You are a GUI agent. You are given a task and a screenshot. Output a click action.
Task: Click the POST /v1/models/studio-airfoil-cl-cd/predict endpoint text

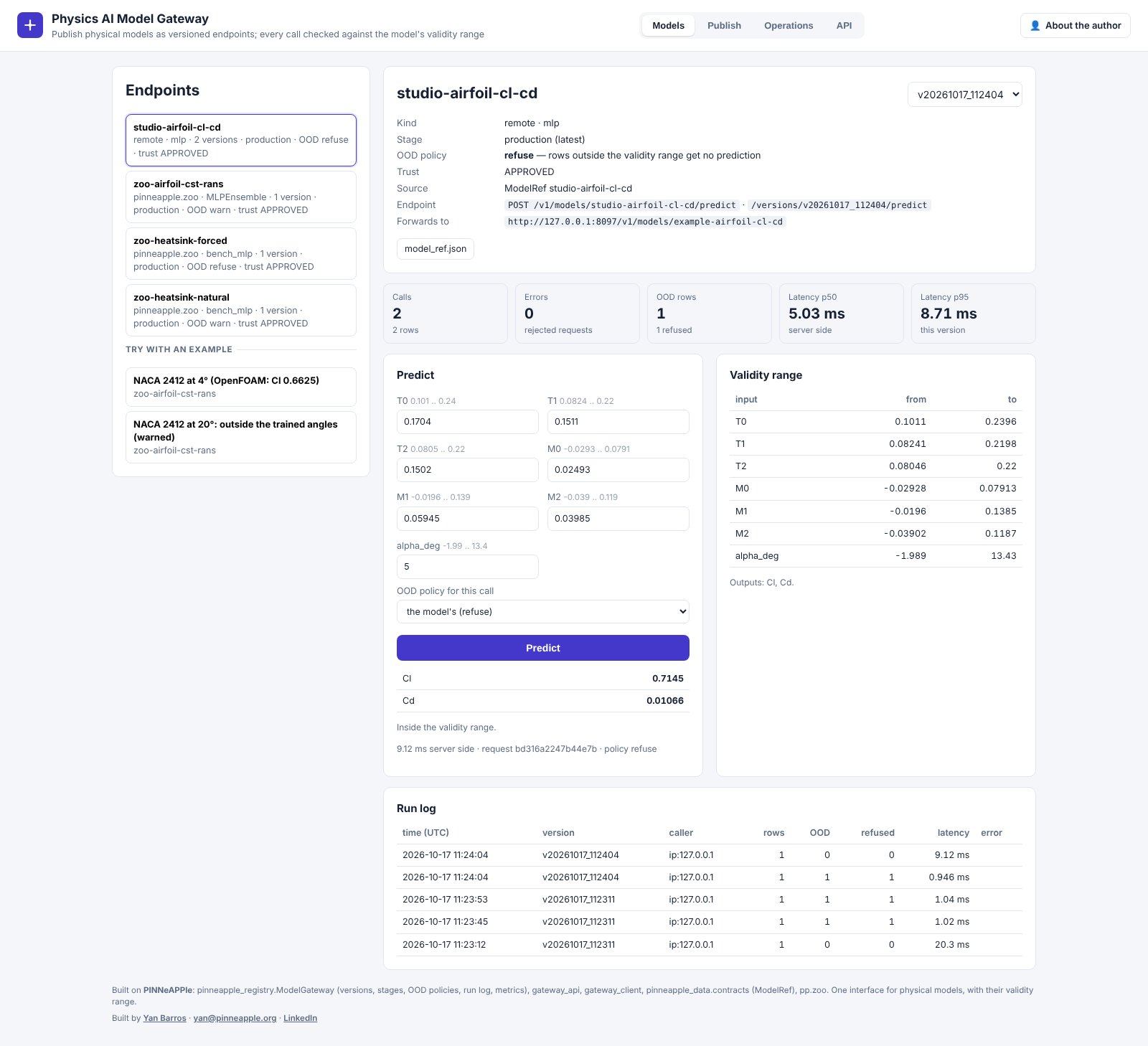[622, 205]
